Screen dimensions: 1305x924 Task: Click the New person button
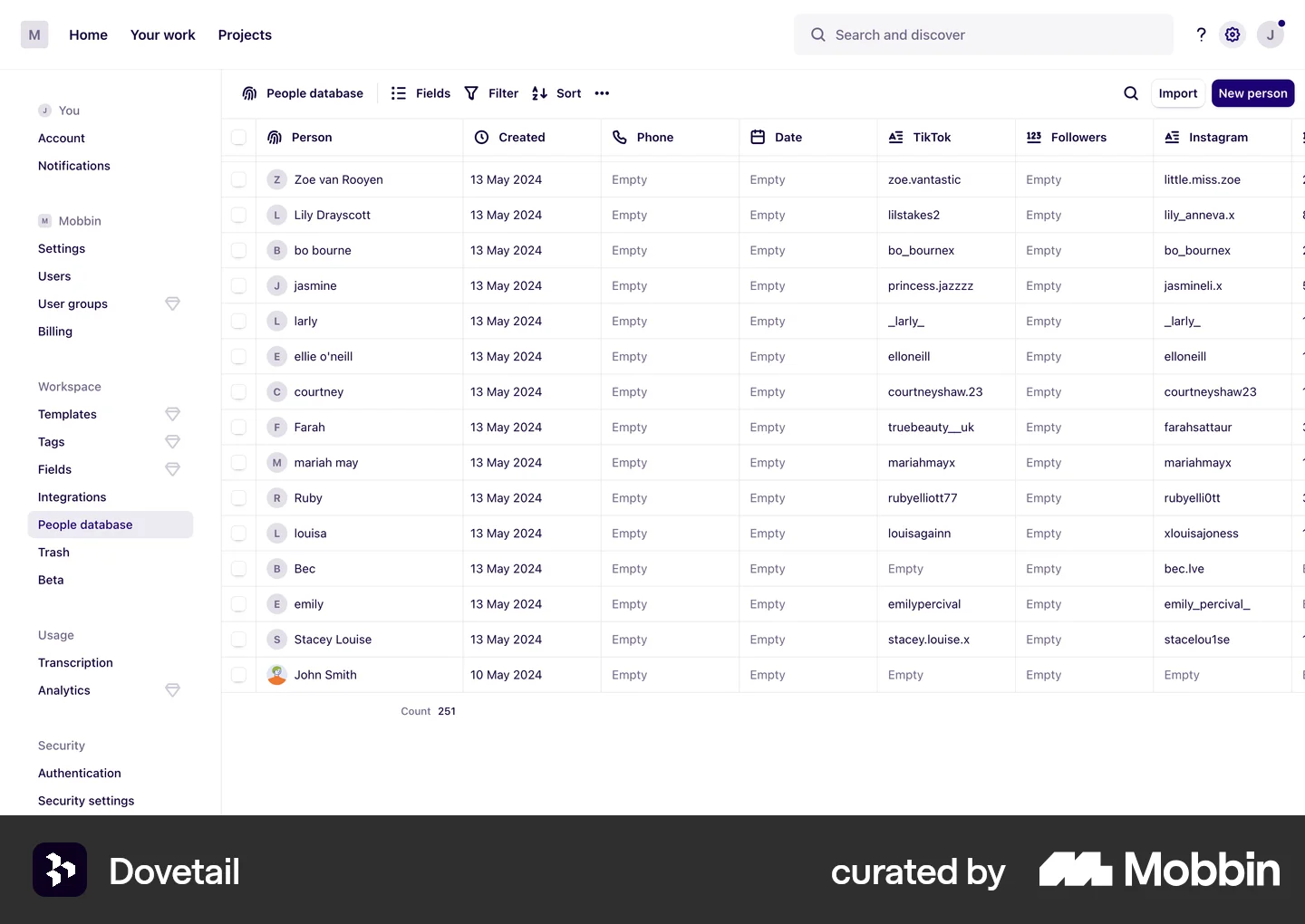tap(1252, 93)
